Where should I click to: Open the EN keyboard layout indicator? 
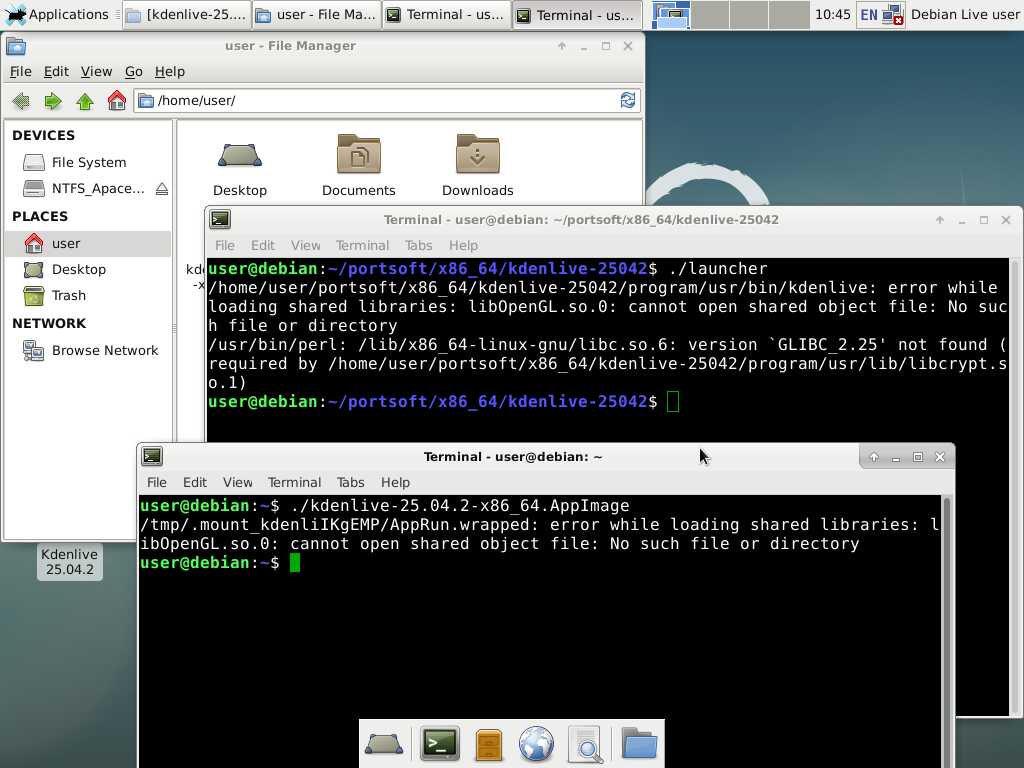pyautogui.click(x=868, y=15)
